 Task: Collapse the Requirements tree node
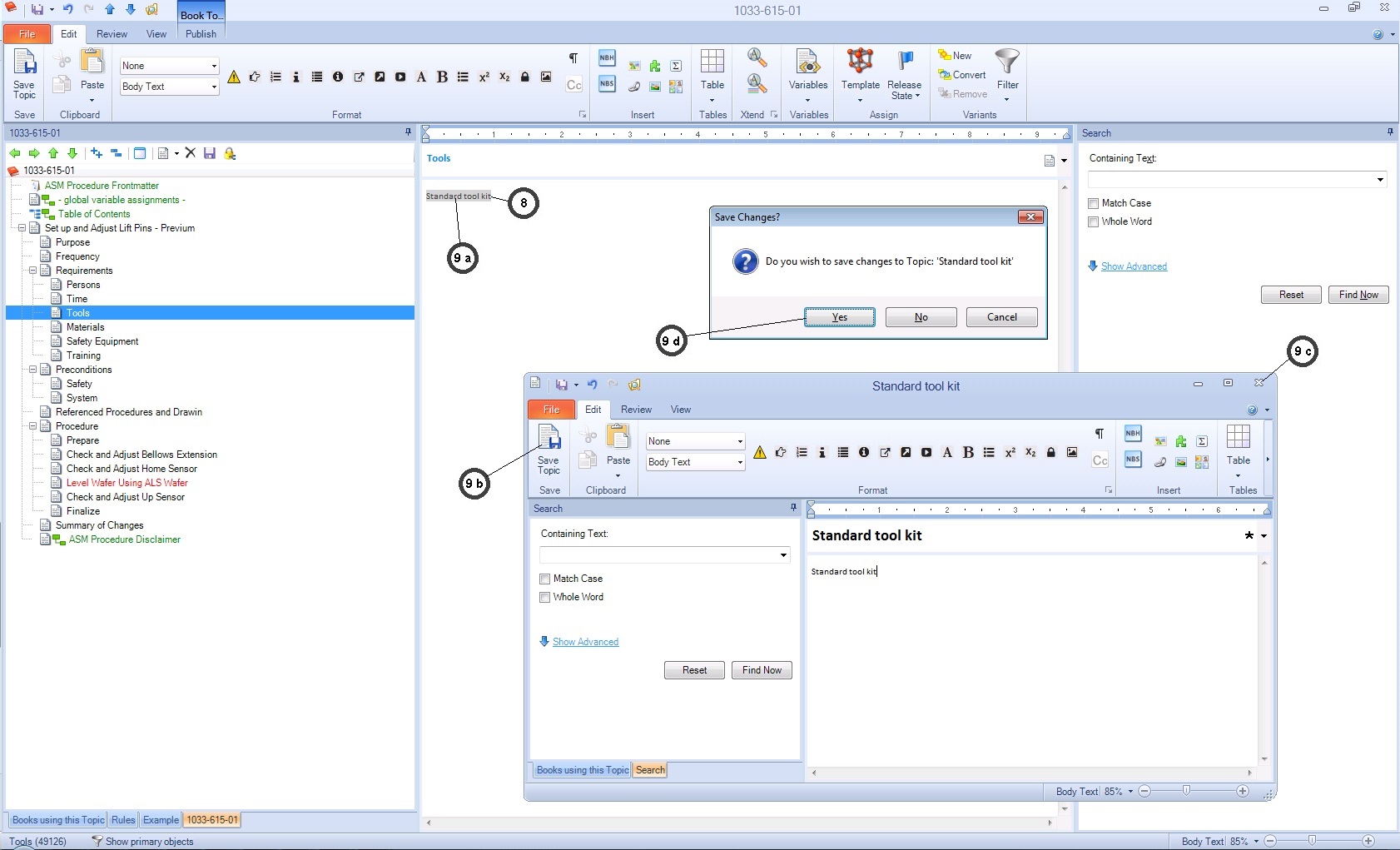click(x=33, y=271)
